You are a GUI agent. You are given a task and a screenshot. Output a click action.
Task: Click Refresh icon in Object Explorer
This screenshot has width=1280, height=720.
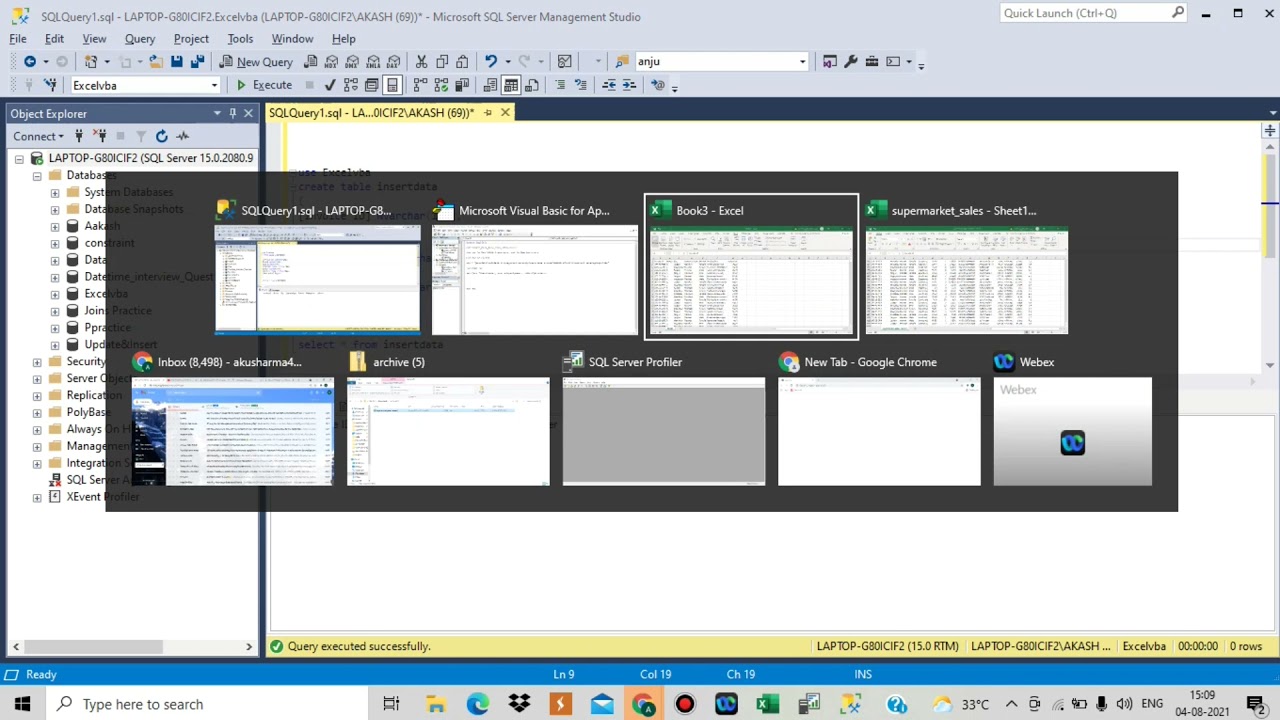[x=161, y=136]
